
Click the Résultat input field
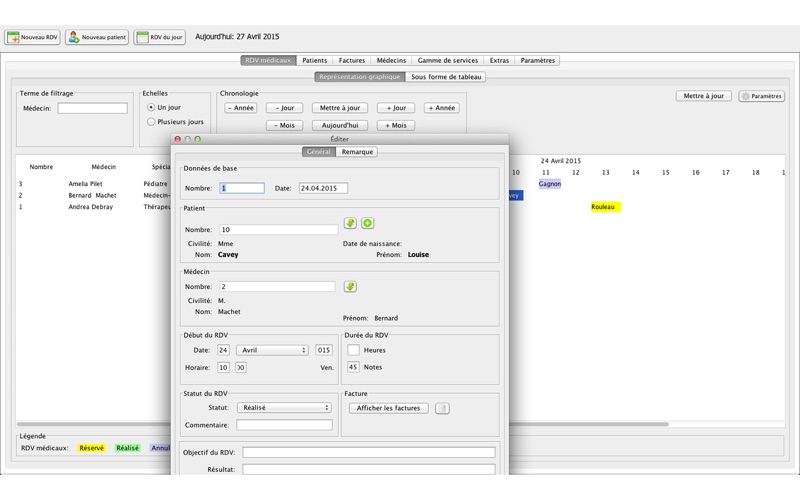point(368,469)
